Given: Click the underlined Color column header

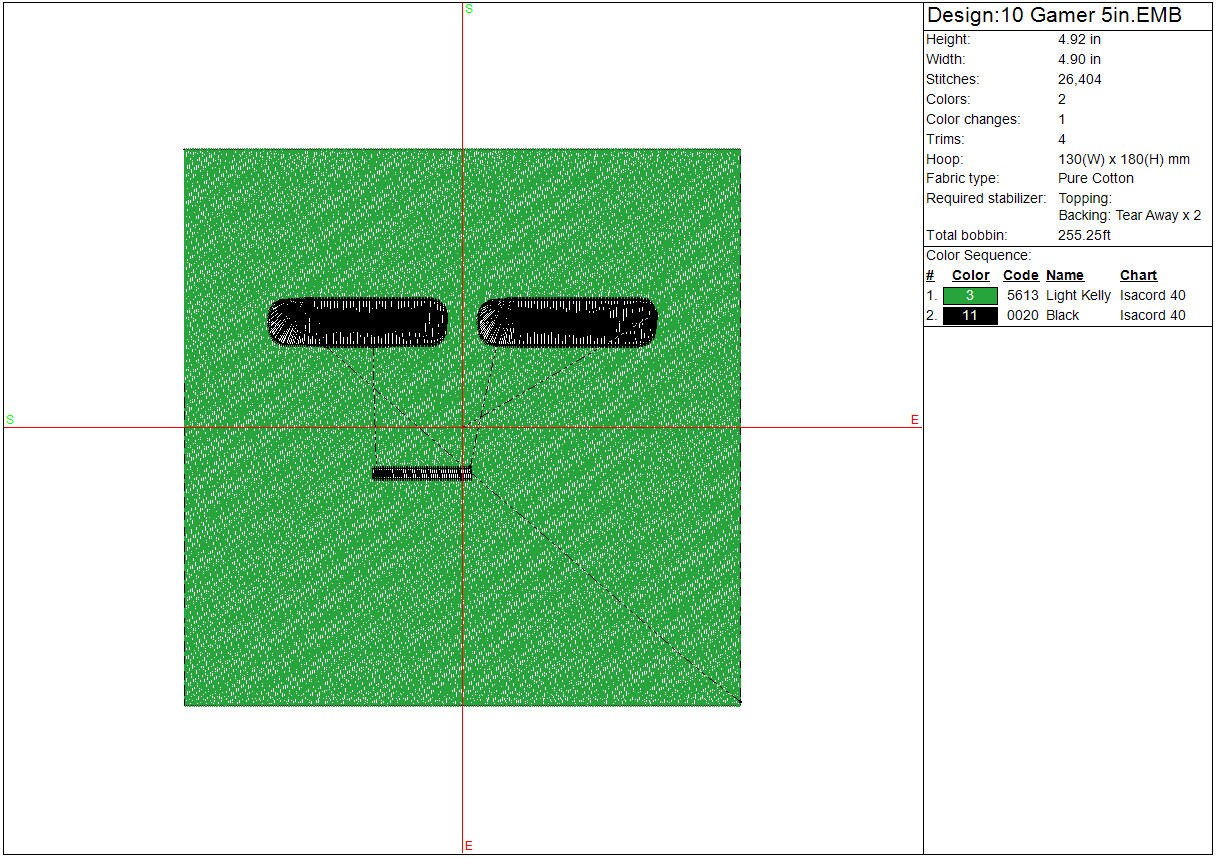Looking at the screenshot, I should (970, 276).
